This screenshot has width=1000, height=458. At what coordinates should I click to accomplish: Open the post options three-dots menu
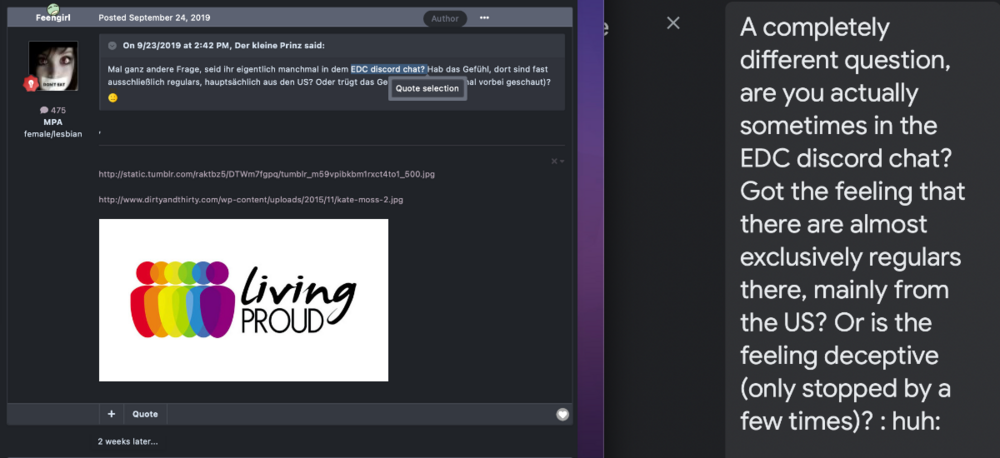click(x=484, y=18)
